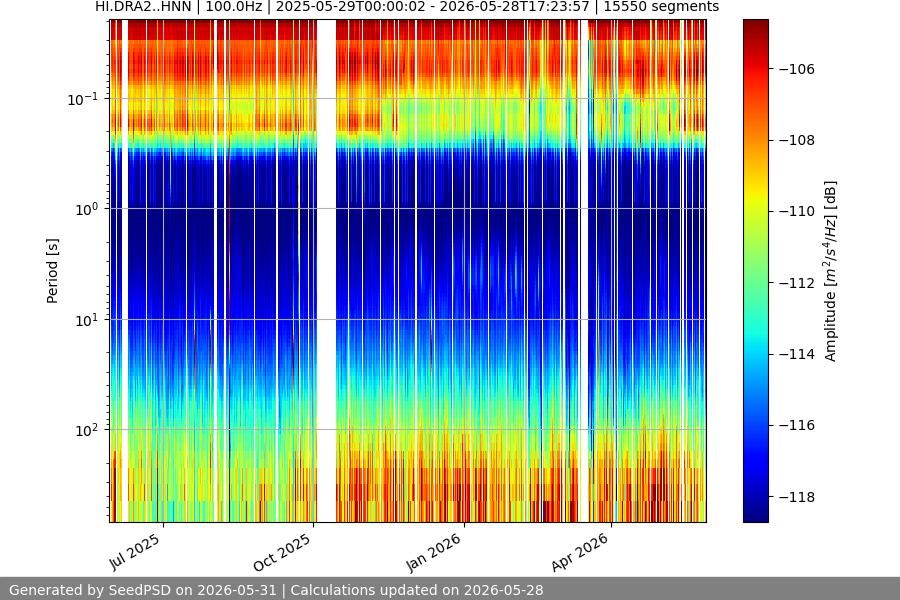Click the footer text 'Generated by SeedPSD'

tap(89, 590)
